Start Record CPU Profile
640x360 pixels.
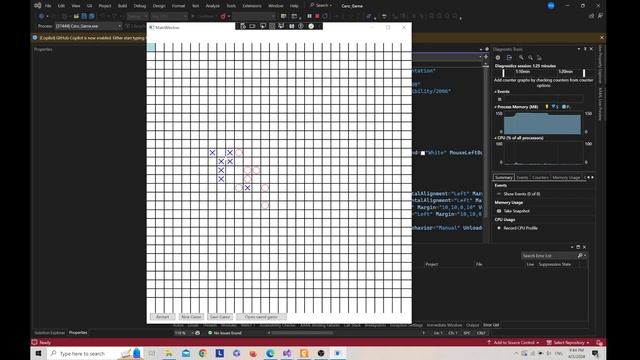pos(520,228)
